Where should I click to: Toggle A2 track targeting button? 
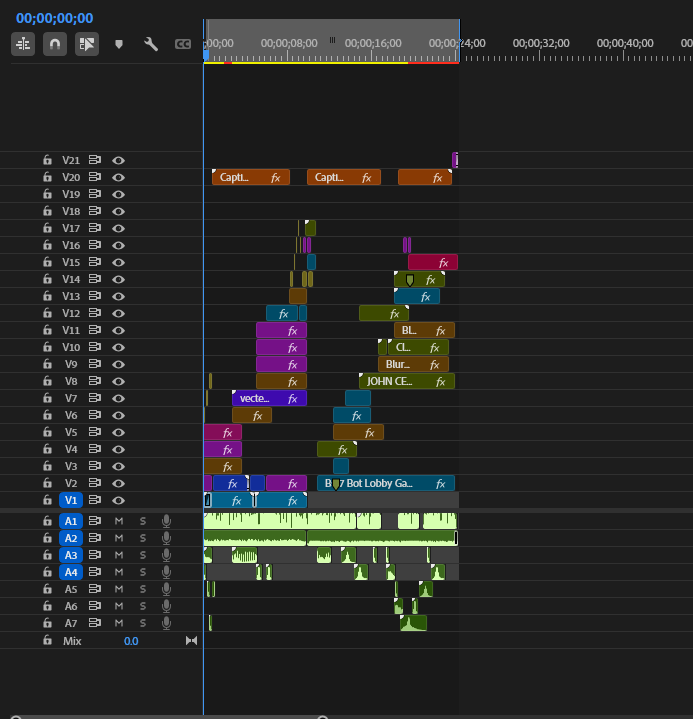(x=71, y=538)
